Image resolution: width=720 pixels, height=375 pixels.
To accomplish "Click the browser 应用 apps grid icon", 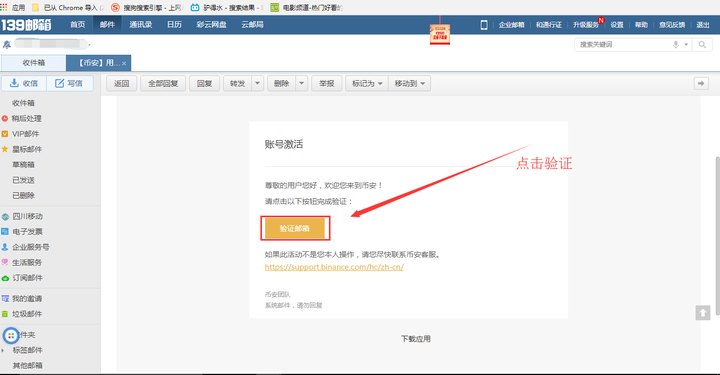I will [x=4, y=7].
